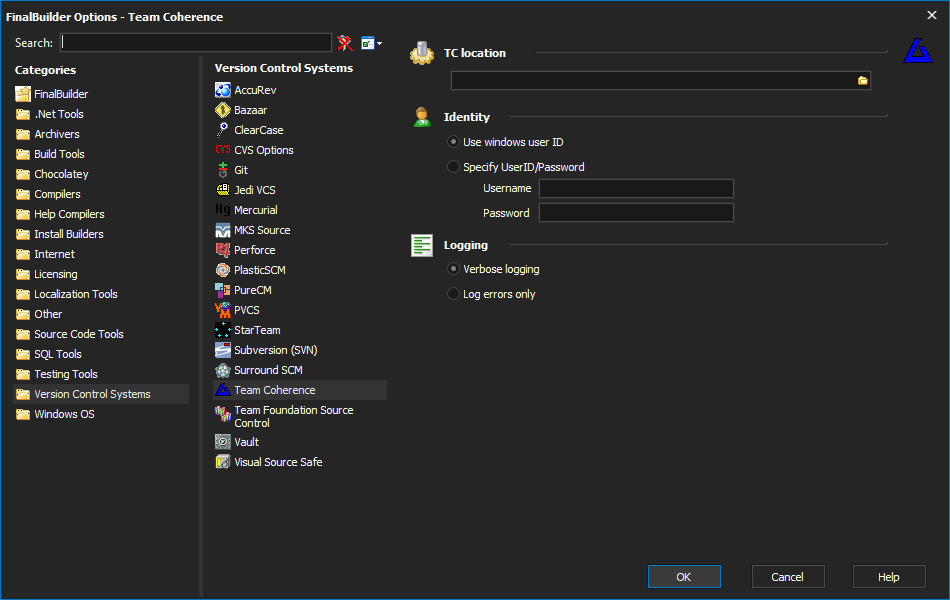The image size is (950, 600).
Task: Click the Vault icon
Action: [222, 442]
